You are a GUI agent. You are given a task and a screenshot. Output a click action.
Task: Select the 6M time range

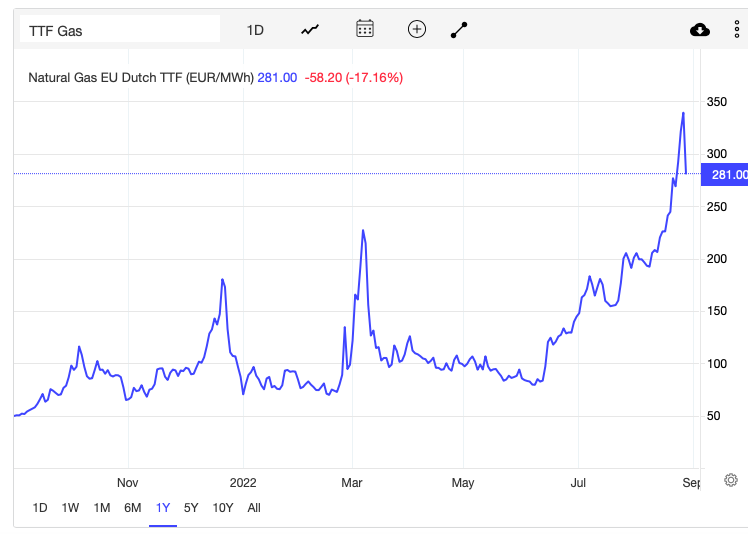(133, 508)
